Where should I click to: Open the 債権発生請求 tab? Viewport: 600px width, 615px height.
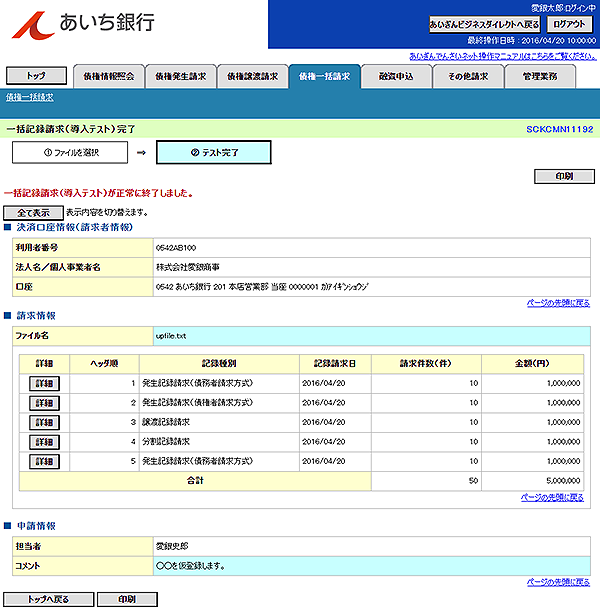point(181,76)
